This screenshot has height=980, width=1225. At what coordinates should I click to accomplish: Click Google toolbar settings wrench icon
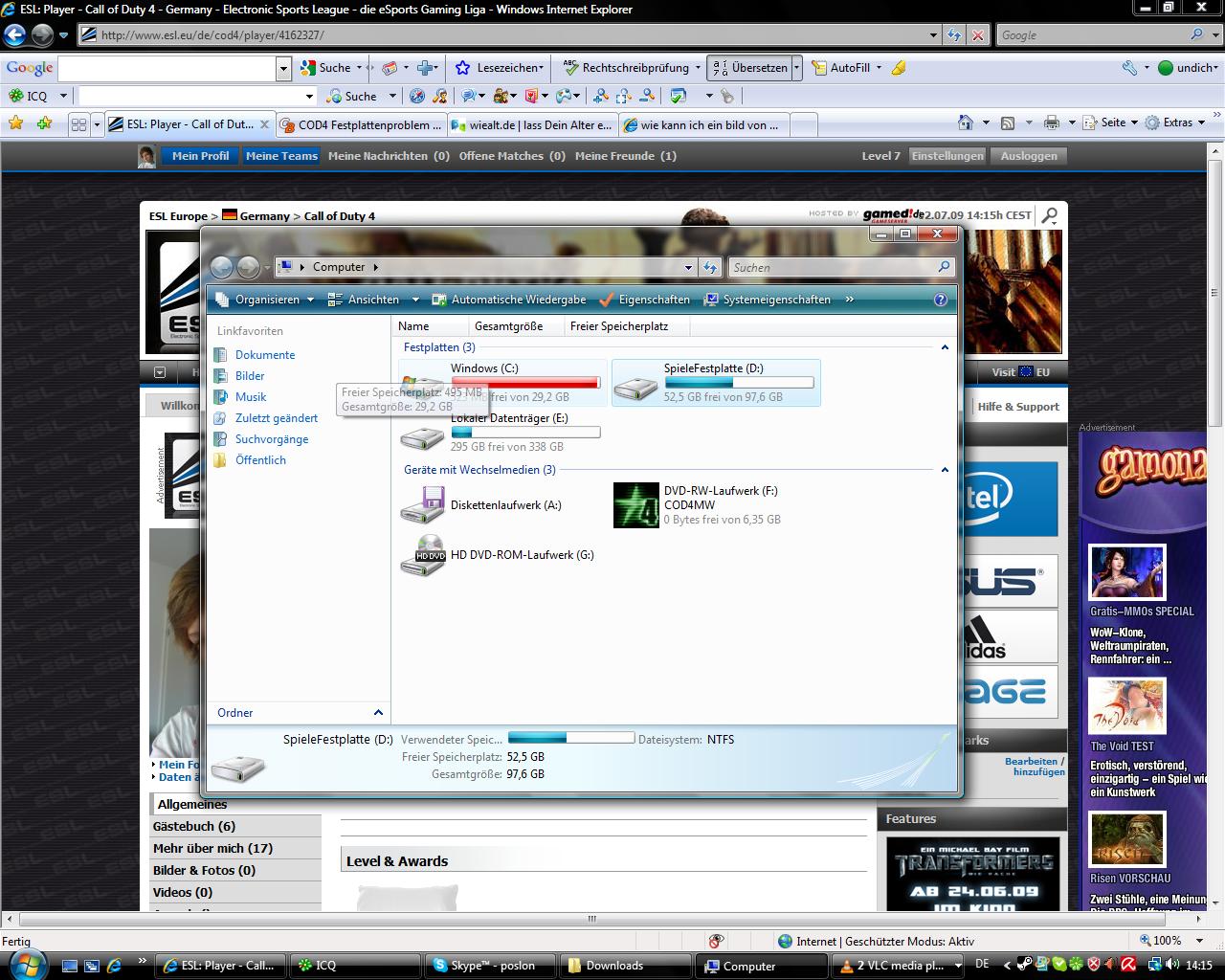tap(1129, 68)
